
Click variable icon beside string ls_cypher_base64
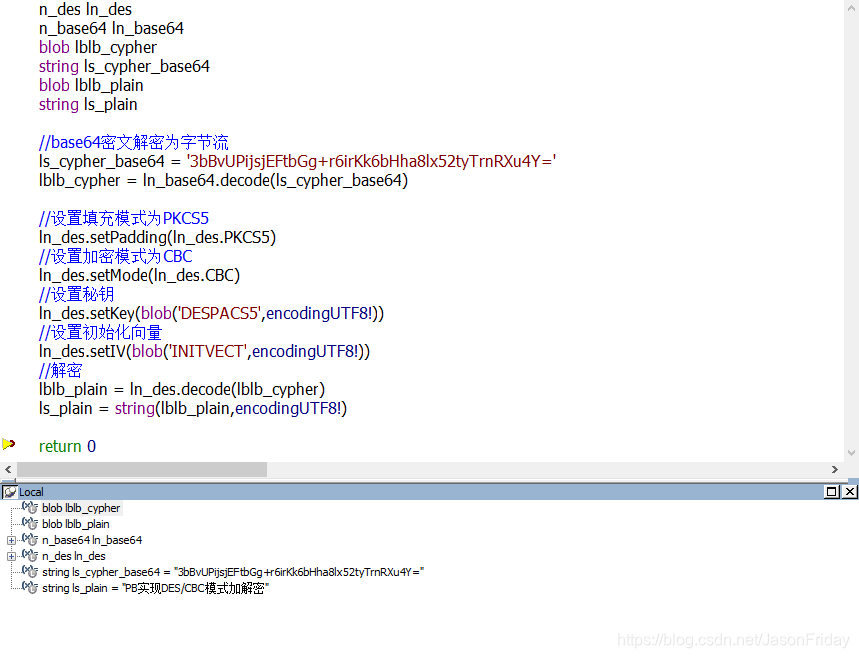click(30, 571)
